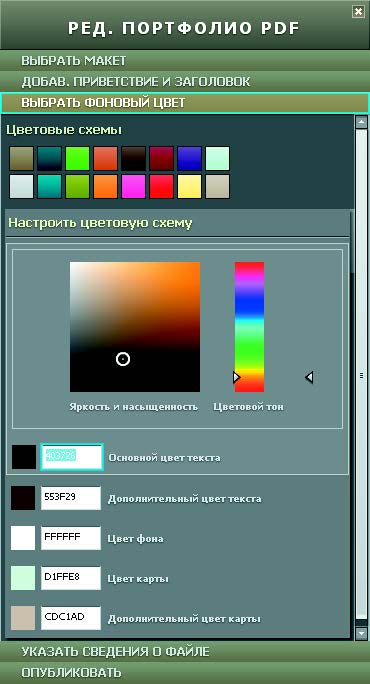Toggle Настроить цветовую схему header
This screenshot has height=684, width=370.
tap(178, 223)
